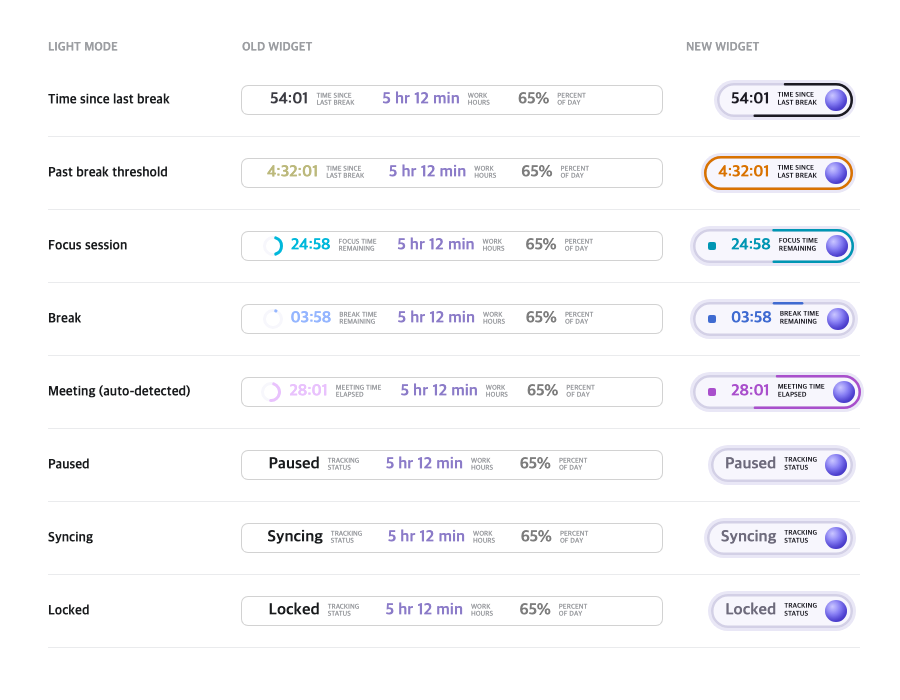The width and height of the screenshot is (900, 700).
Task: Click the pink progress ring beside old 28:01
Action: 271,392
